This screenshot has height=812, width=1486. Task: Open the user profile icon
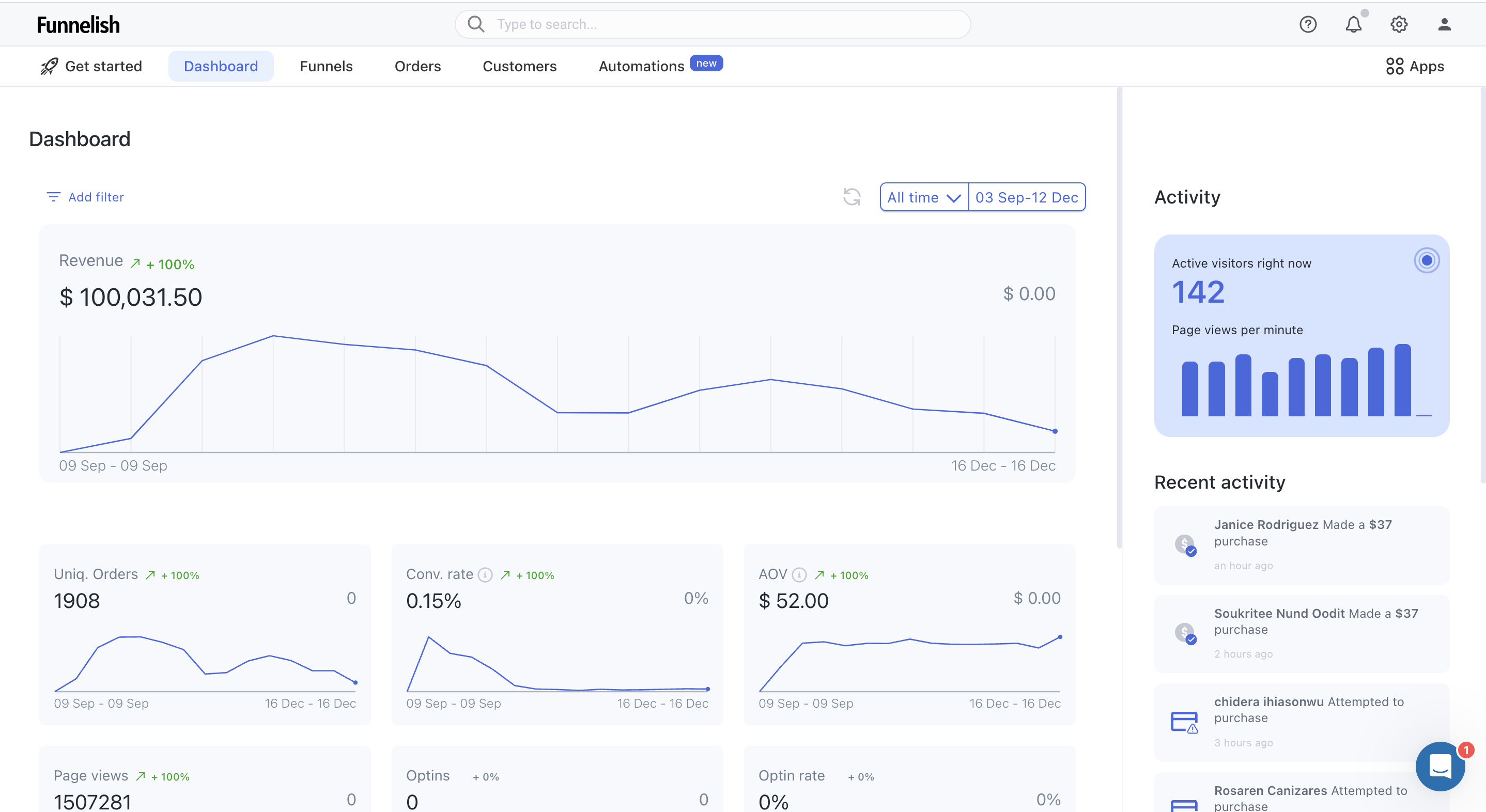[1445, 24]
